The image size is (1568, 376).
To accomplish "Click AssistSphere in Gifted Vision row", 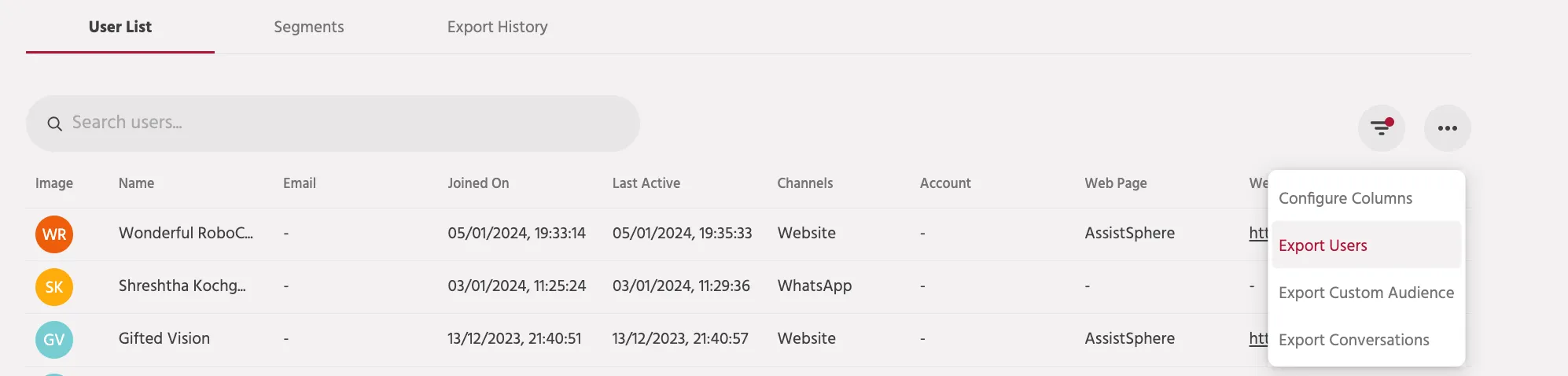I will click(x=1130, y=338).
